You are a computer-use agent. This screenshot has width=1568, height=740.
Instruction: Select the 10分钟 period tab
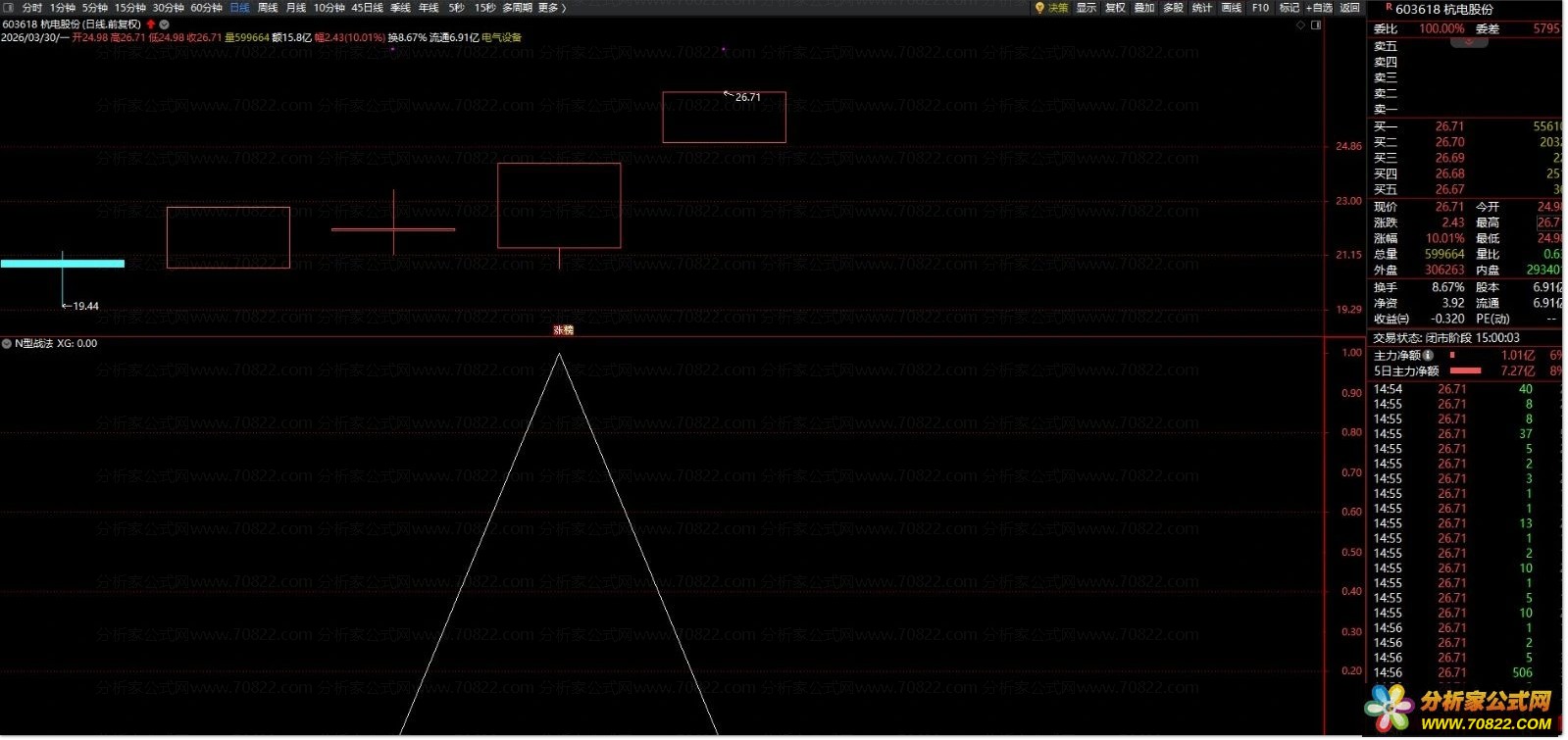point(329,8)
